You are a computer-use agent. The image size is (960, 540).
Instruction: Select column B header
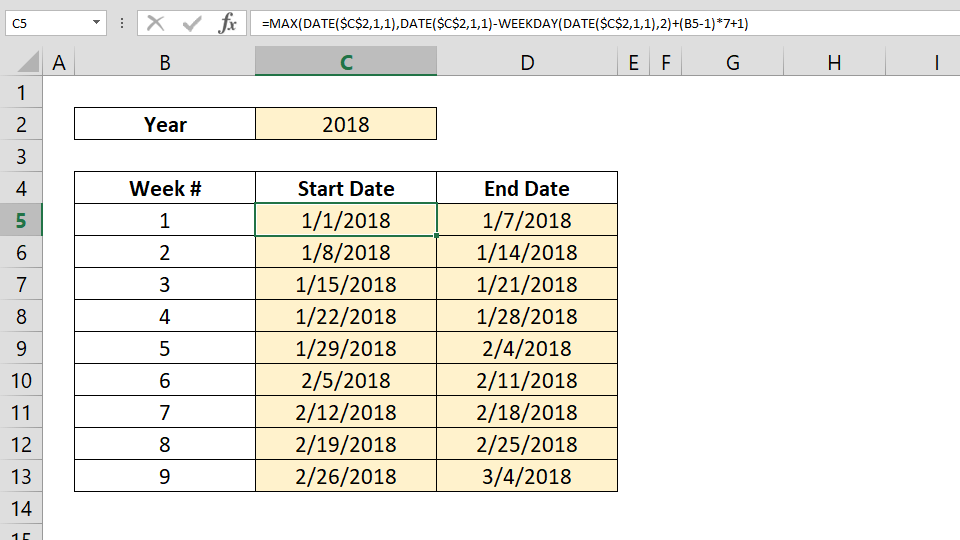click(165, 62)
